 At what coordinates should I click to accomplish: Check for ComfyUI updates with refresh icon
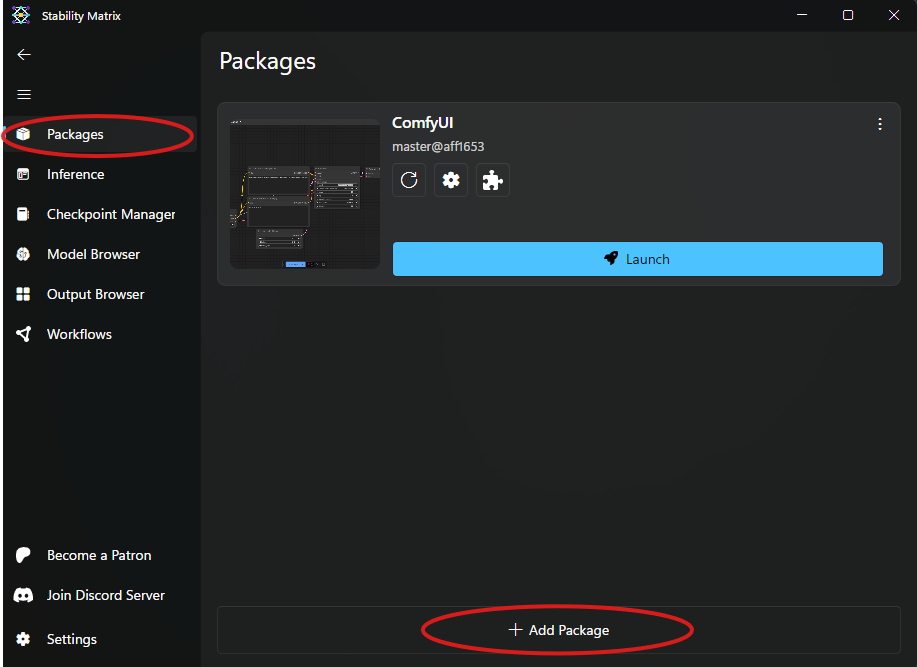click(x=409, y=180)
